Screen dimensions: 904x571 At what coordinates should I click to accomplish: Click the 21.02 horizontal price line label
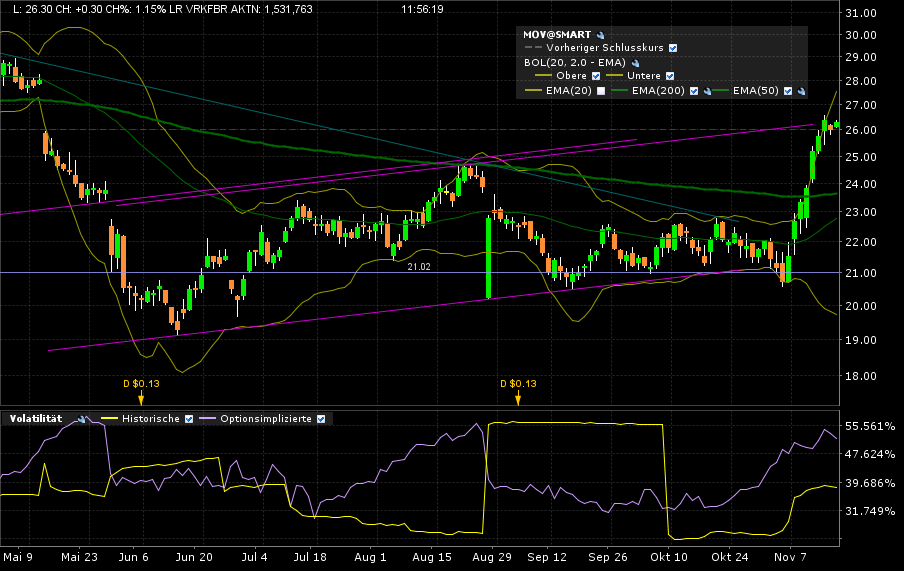coord(419,267)
